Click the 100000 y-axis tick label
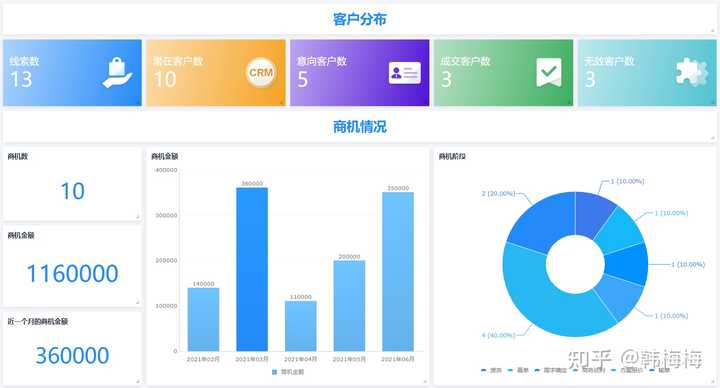Screen dimensions: 720x388 pos(166,306)
